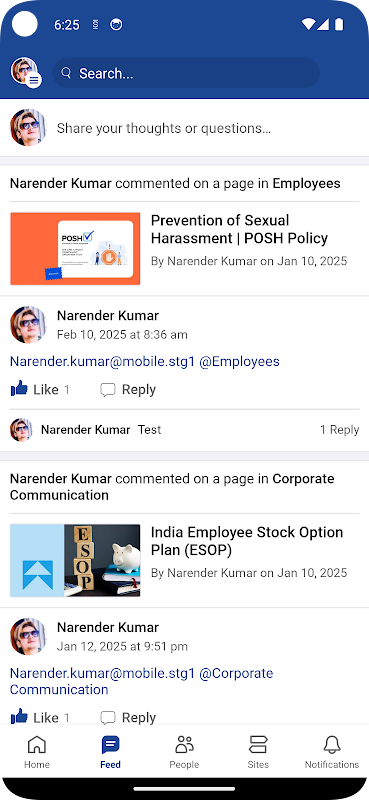Open profile menu avatar with hamburger badge
The image size is (369, 800).
point(26,72)
